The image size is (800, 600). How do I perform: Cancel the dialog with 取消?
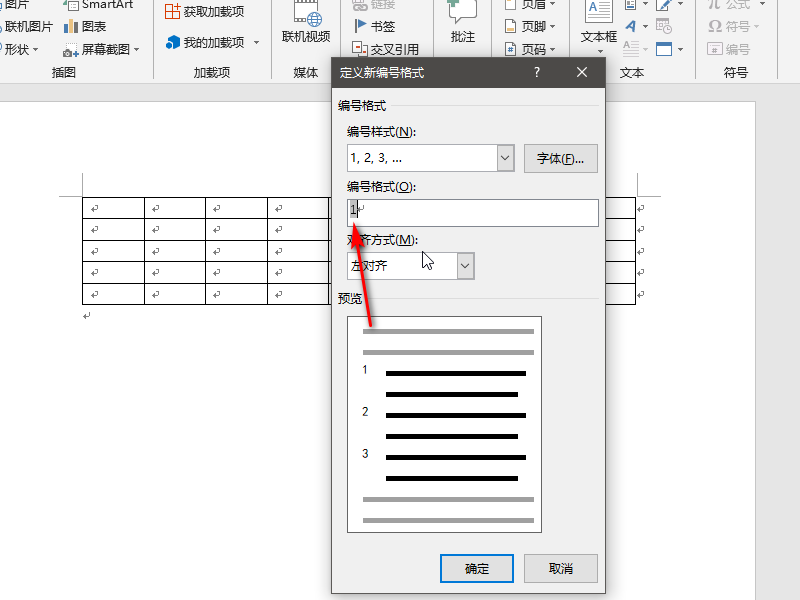point(560,568)
